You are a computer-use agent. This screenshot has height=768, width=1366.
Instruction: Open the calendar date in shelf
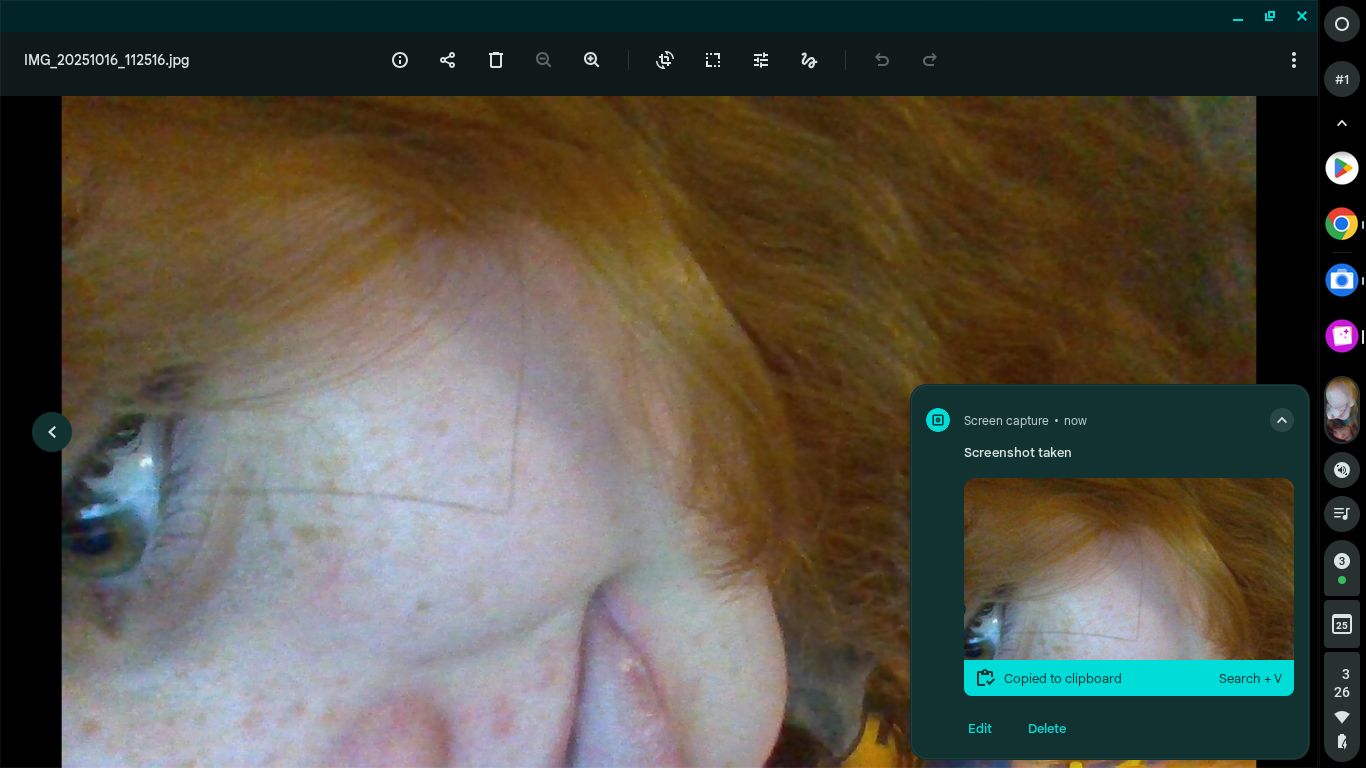click(1342, 625)
